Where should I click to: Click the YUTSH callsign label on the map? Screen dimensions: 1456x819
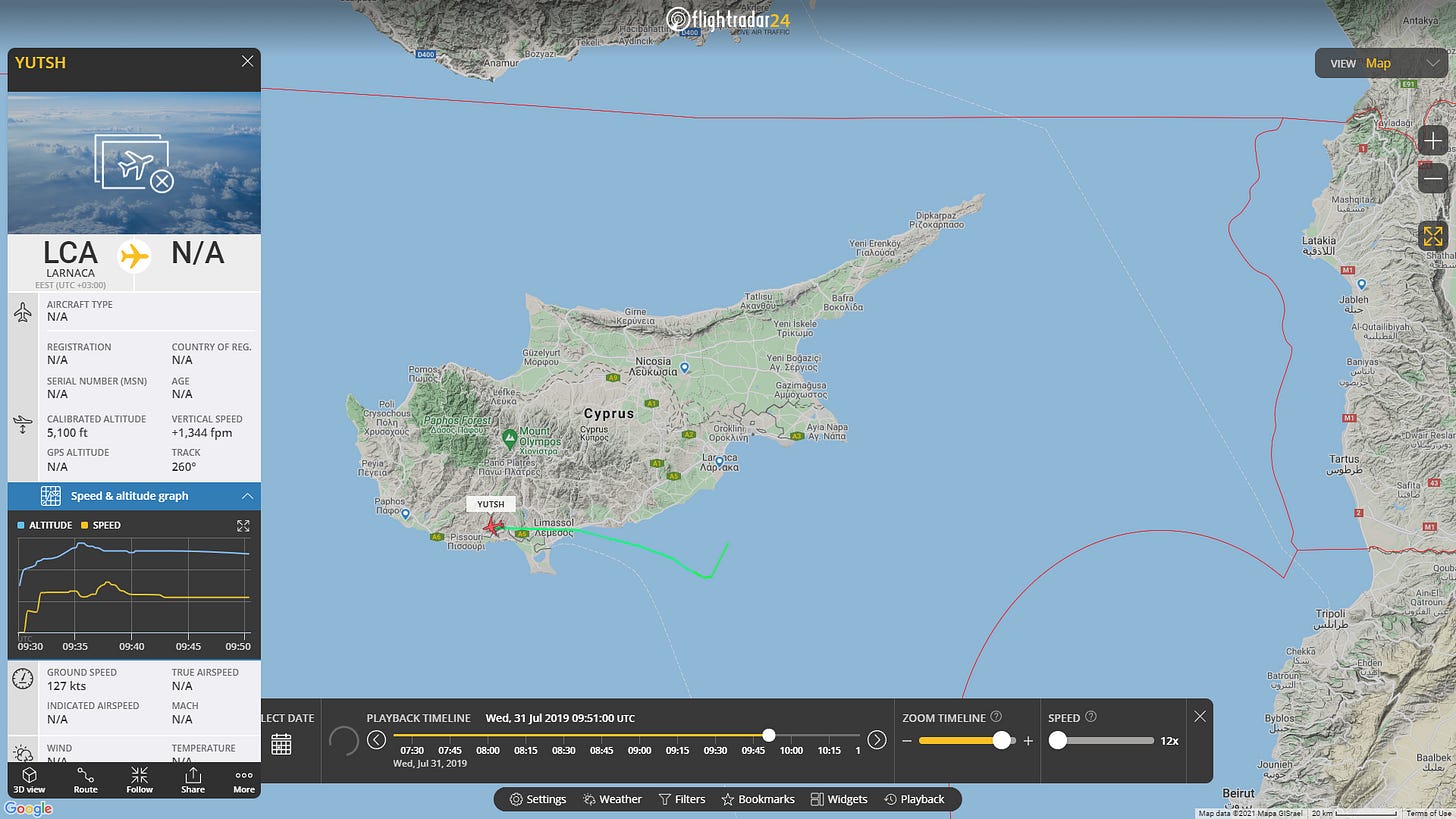coord(490,504)
